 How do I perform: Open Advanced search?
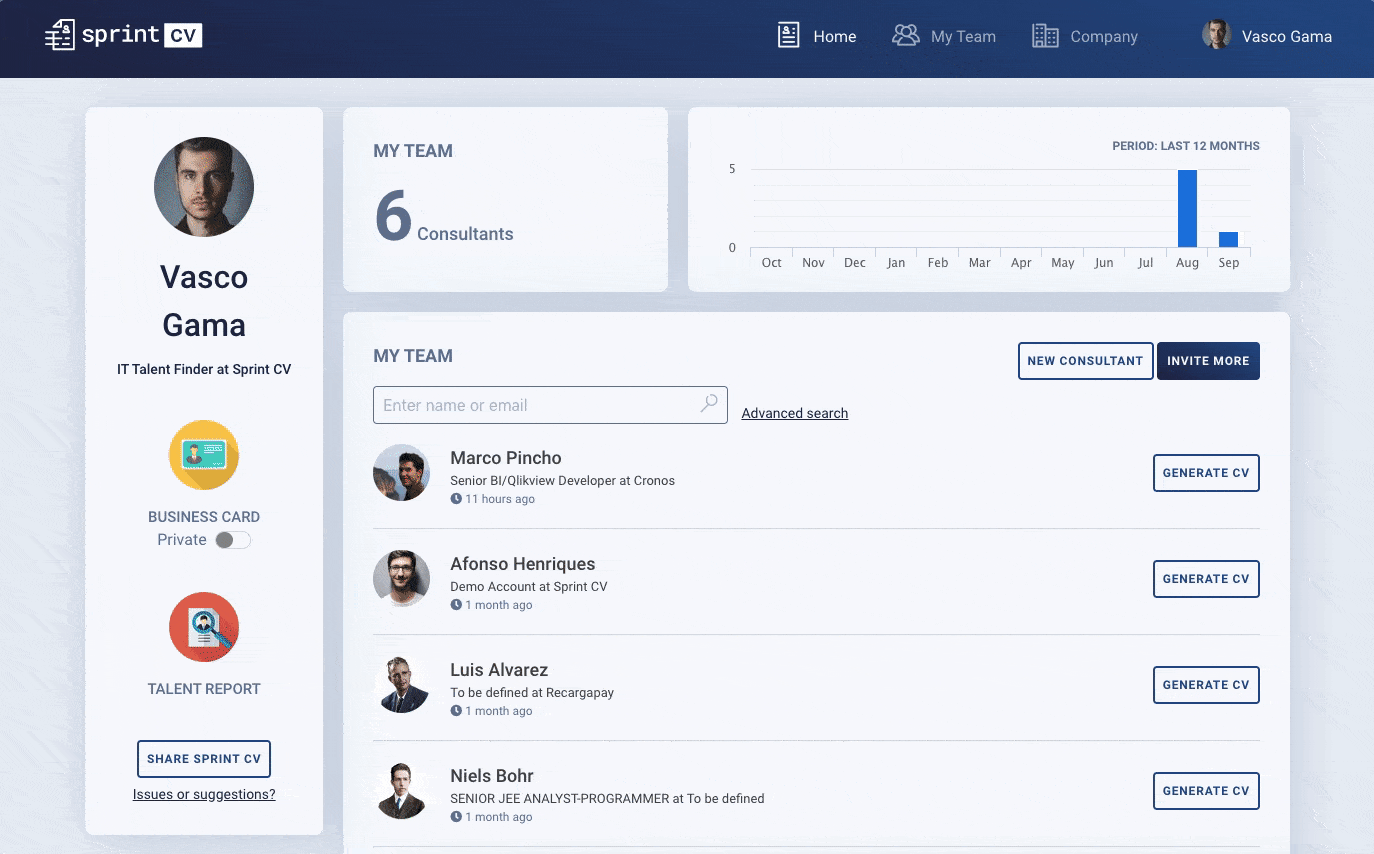(x=794, y=412)
